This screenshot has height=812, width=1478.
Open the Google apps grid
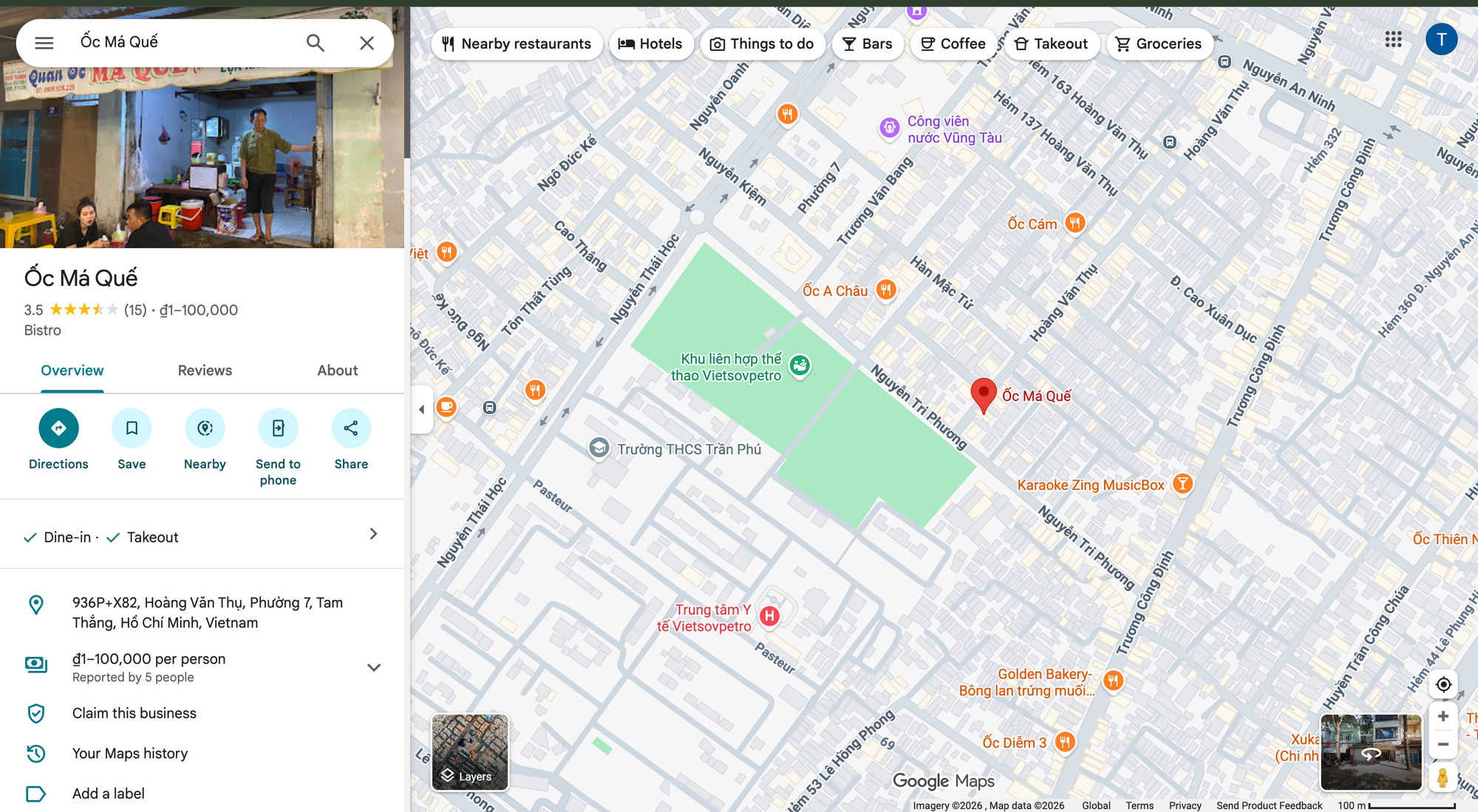[x=1393, y=39]
